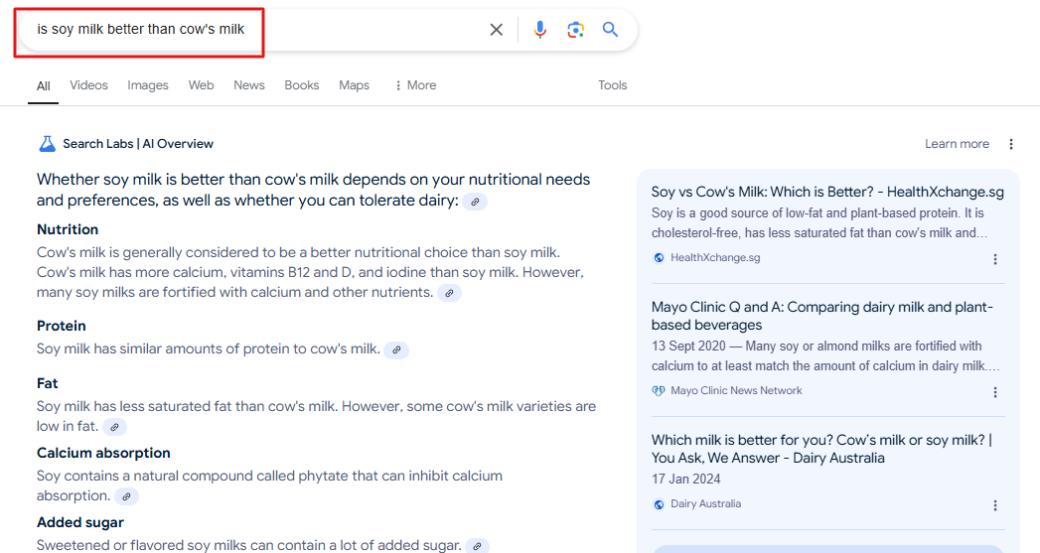Click the '17 Jan 2024' date text

click(x=686, y=479)
